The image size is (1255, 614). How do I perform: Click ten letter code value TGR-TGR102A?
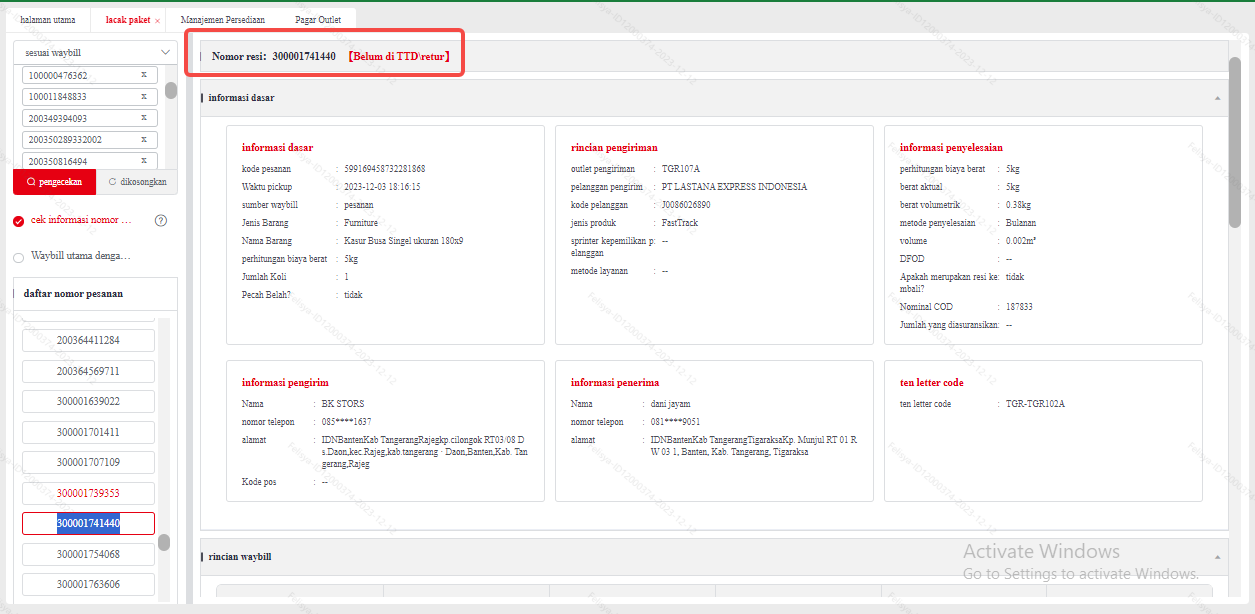coord(1035,404)
